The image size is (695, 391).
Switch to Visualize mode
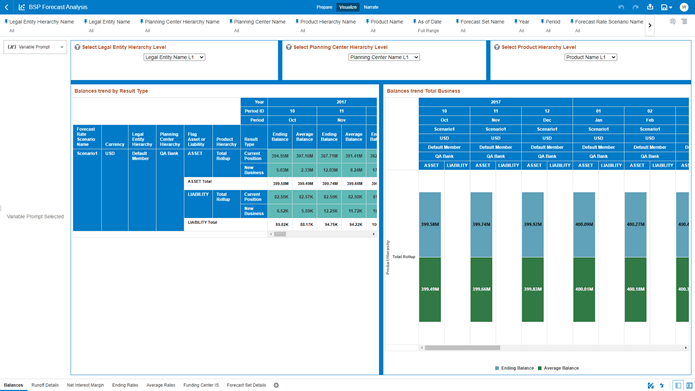tap(348, 7)
